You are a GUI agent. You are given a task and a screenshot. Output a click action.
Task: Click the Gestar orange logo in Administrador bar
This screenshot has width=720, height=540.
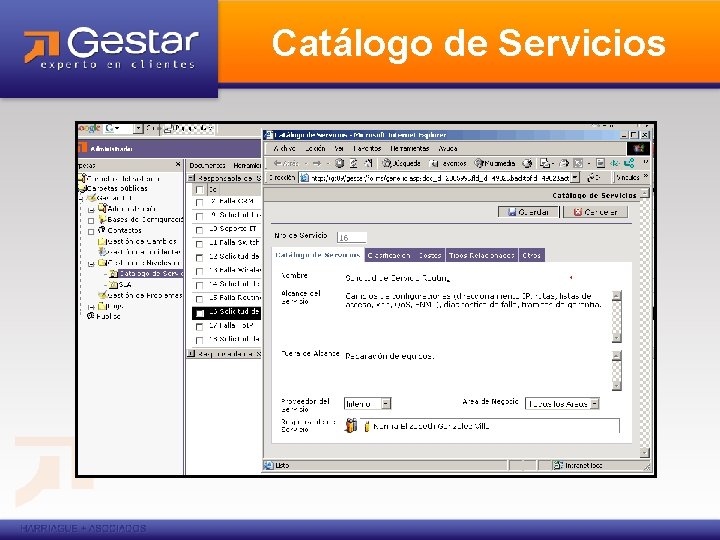pos(83,148)
